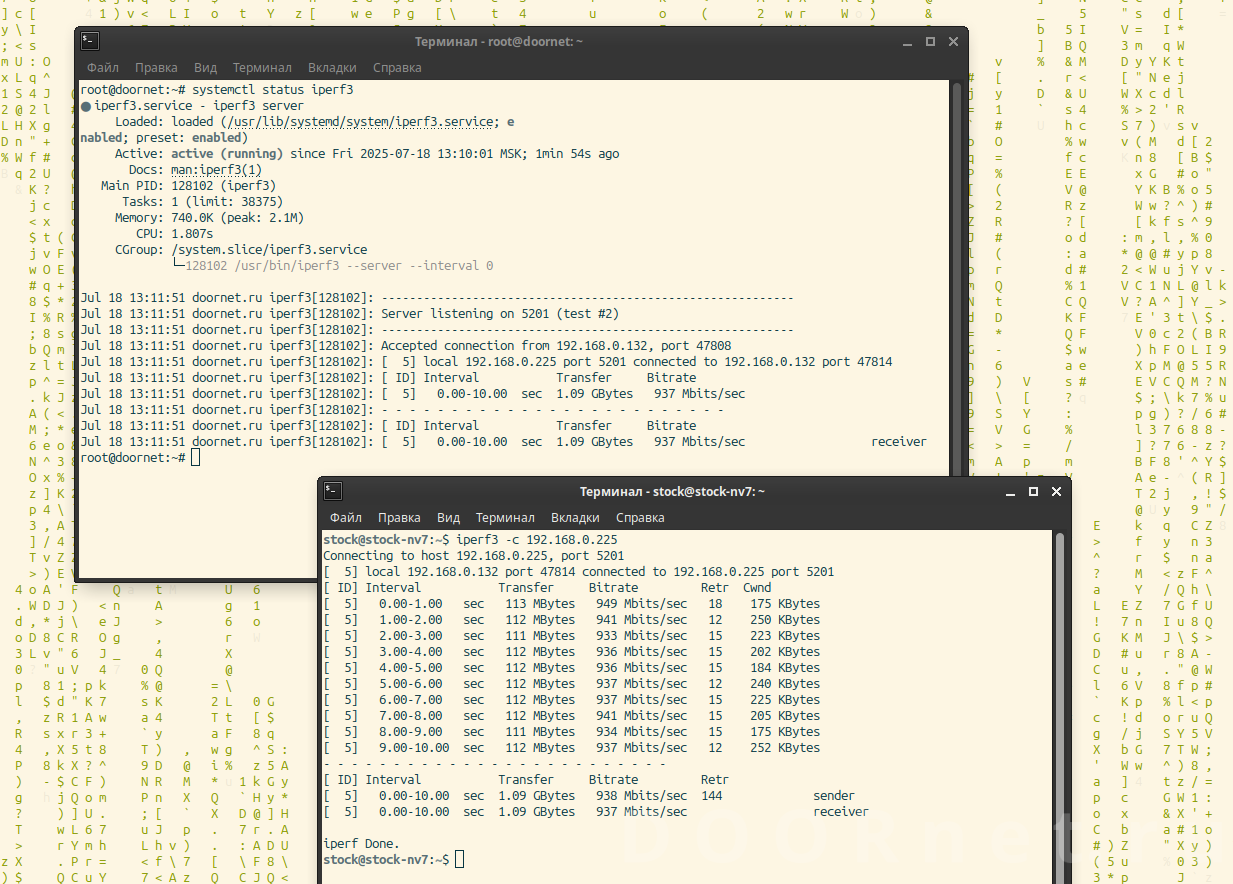
Task: Click the terminal icon in stock@stock-nv7 window title bar
Action: pyautogui.click(x=332, y=491)
